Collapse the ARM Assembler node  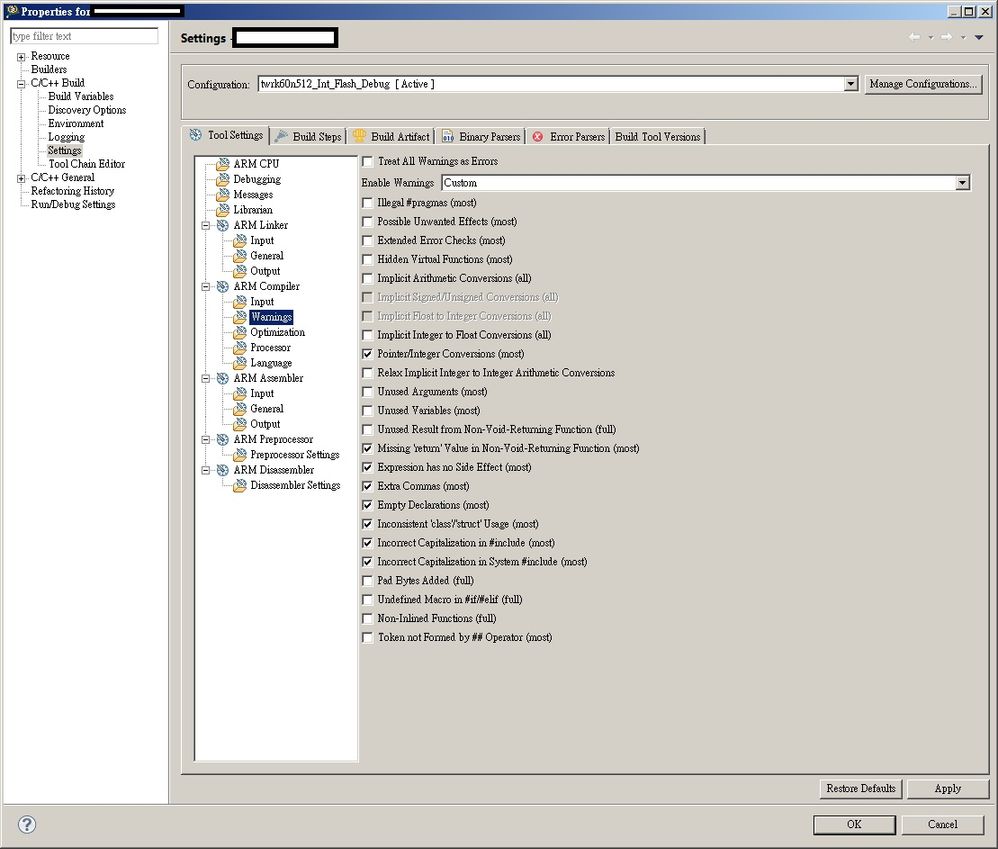coord(206,378)
